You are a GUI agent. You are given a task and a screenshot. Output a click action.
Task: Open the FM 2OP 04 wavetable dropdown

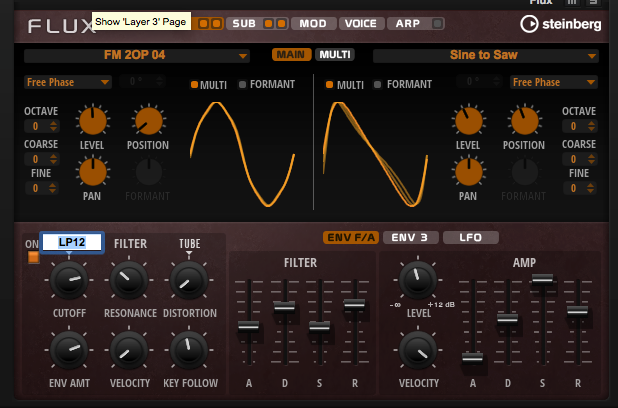(136, 55)
